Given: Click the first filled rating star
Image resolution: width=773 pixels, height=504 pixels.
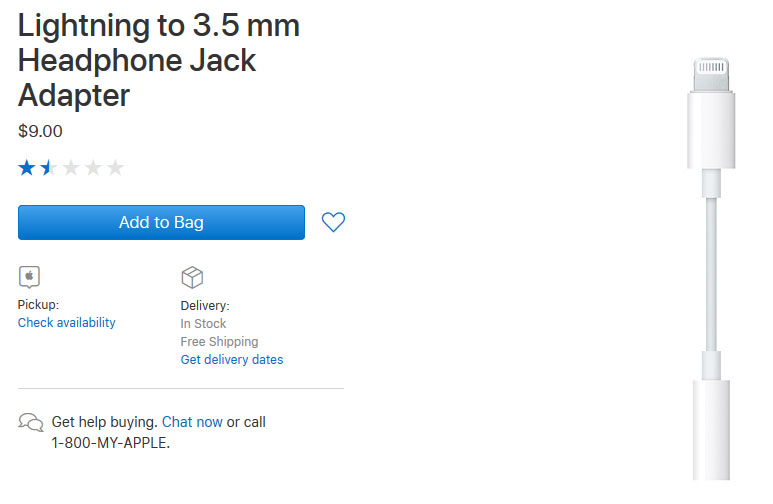Looking at the screenshot, I should 27,168.
